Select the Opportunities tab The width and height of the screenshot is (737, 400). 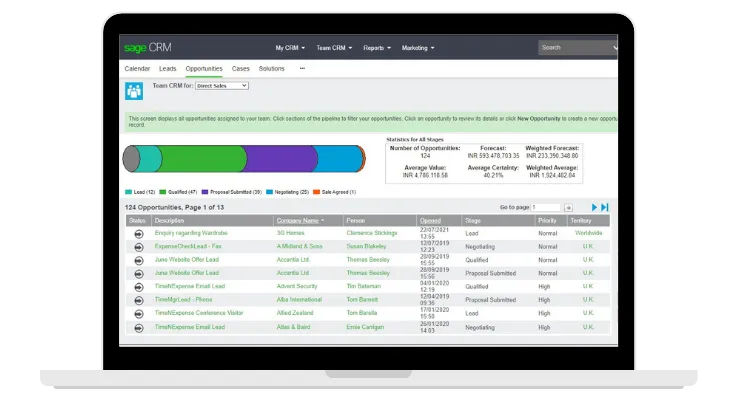tap(204, 69)
